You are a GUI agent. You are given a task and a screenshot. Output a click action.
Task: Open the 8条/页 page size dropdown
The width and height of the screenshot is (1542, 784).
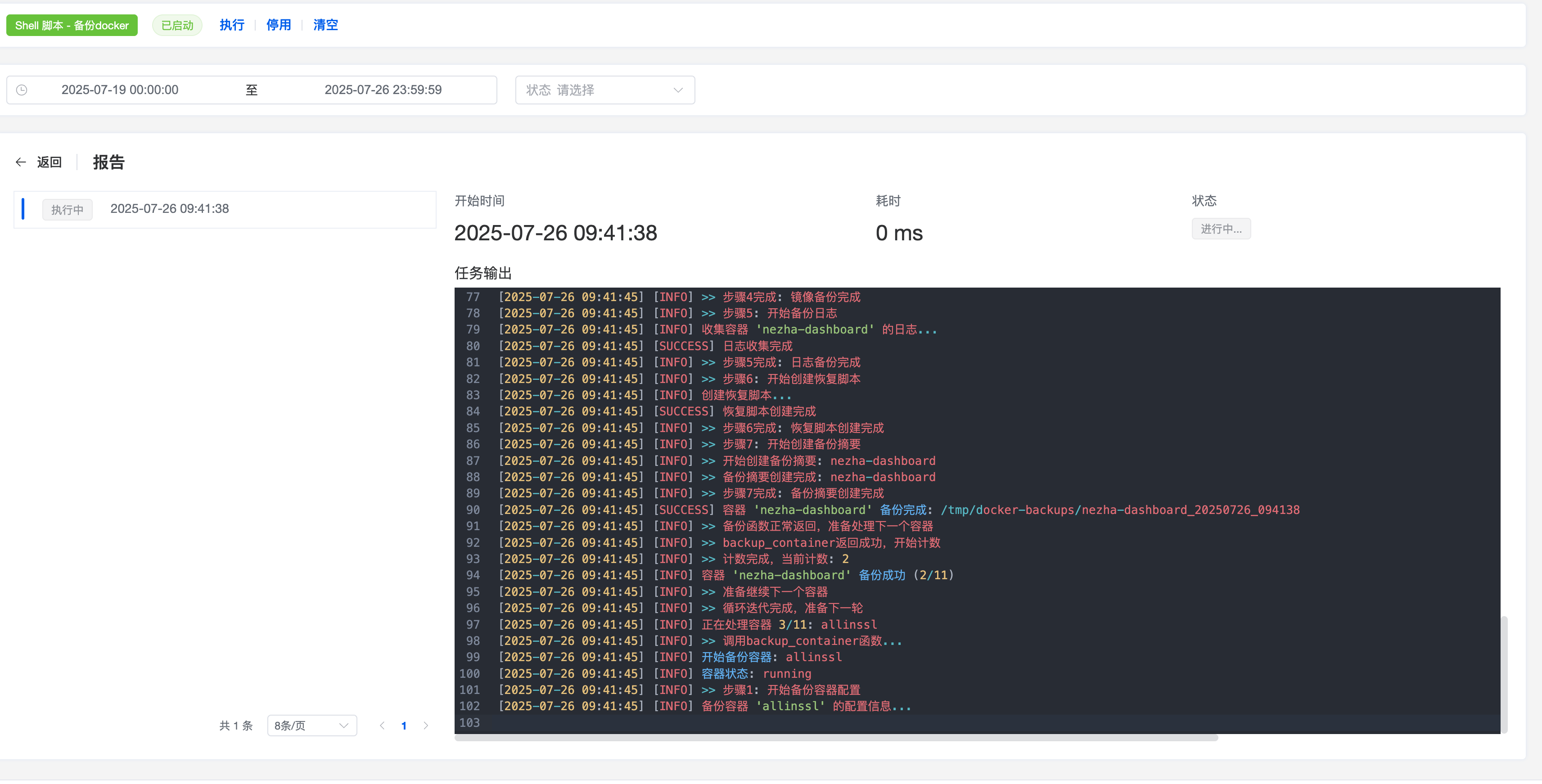click(311, 726)
